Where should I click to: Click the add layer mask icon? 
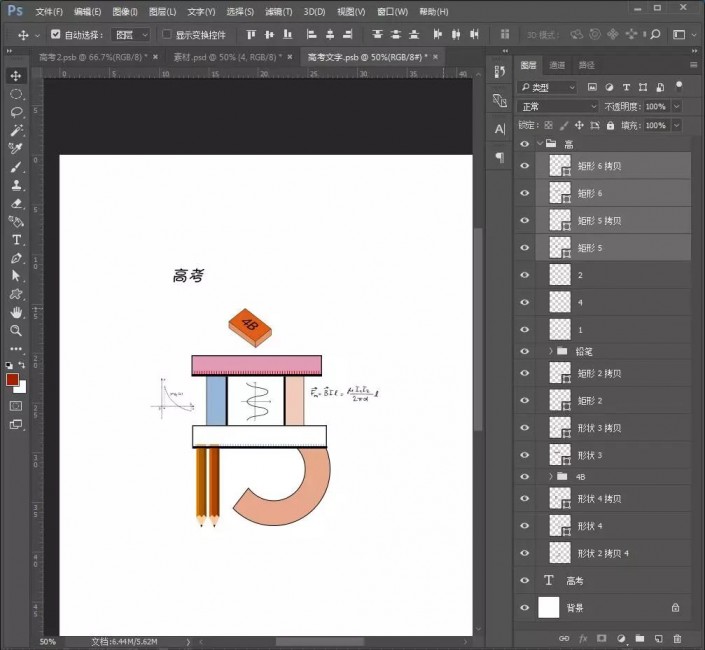(x=601, y=638)
